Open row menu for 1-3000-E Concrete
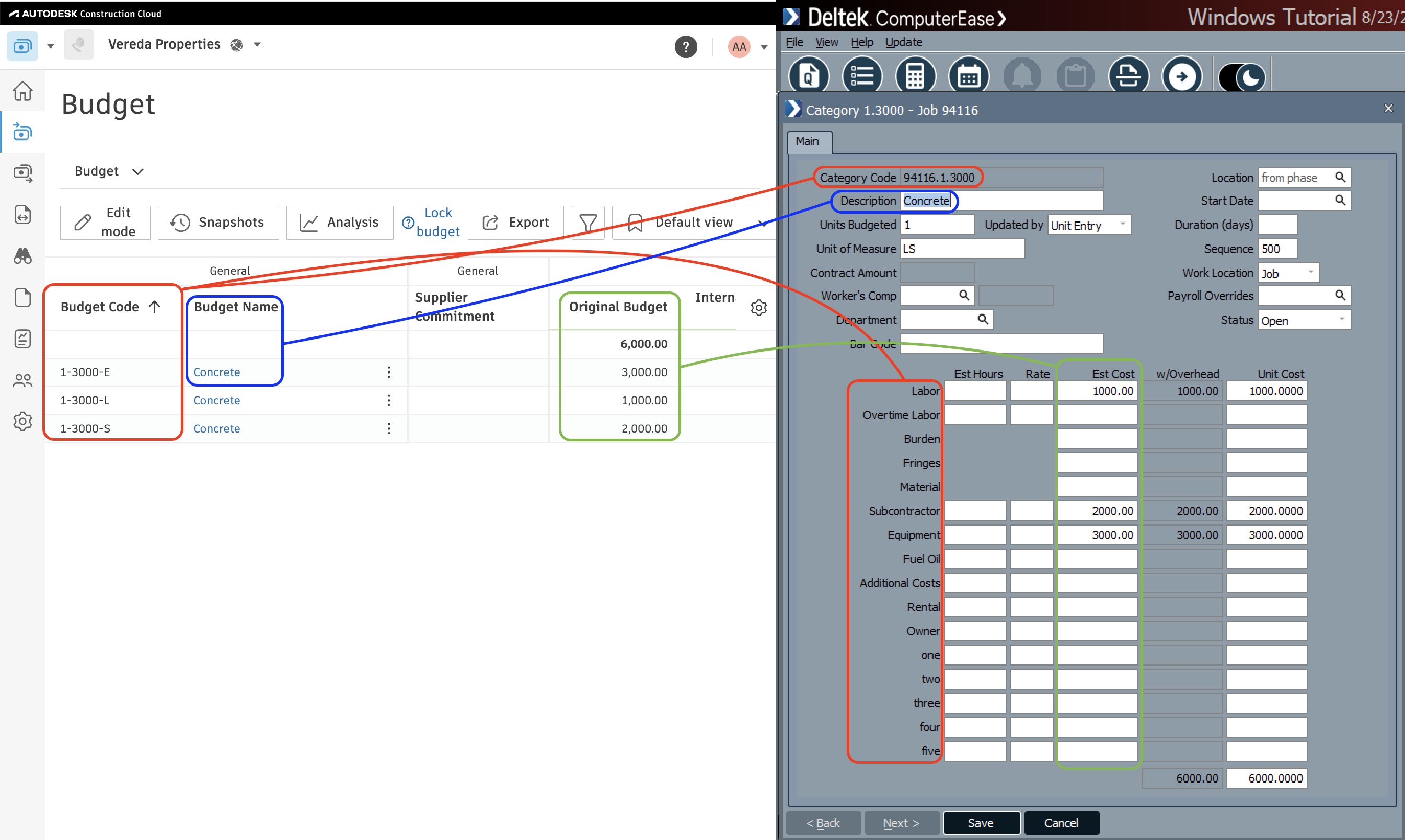The width and height of the screenshot is (1405, 840). pos(389,372)
